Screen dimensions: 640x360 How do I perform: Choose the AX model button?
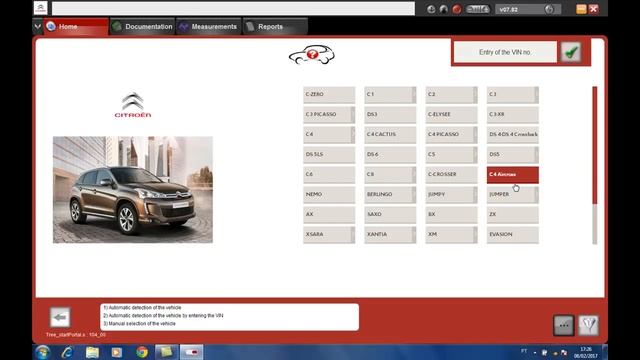pyautogui.click(x=329, y=214)
